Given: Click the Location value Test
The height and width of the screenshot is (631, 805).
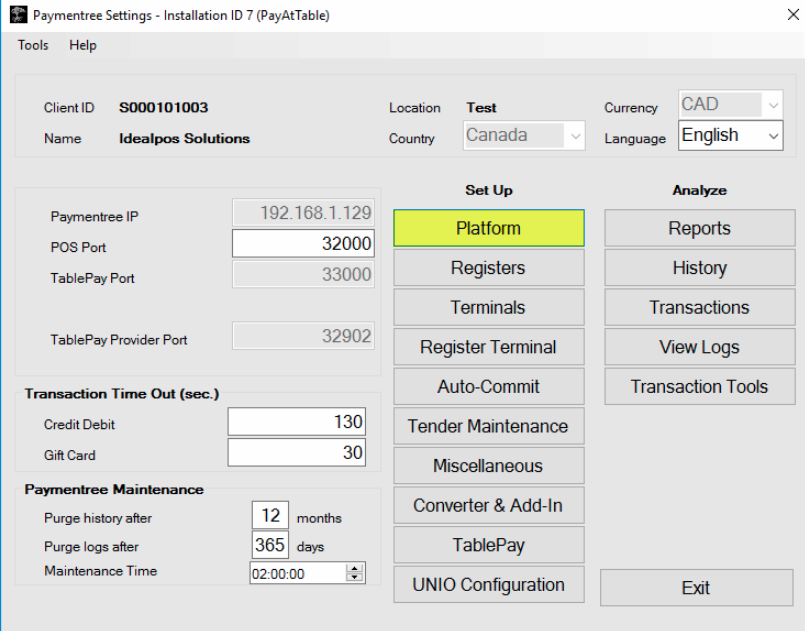Looking at the screenshot, I should coord(481,108).
